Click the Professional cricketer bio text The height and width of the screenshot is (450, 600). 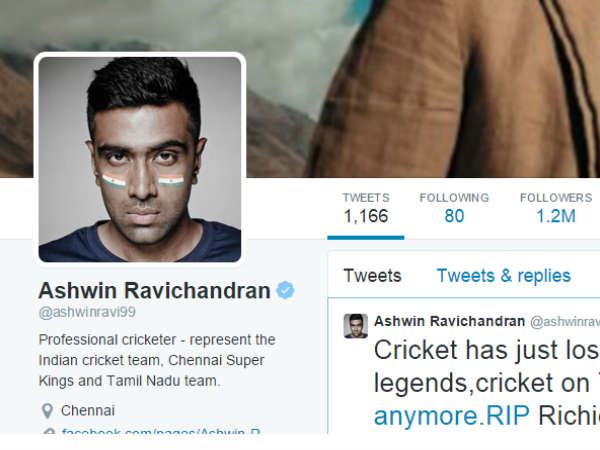point(157,360)
